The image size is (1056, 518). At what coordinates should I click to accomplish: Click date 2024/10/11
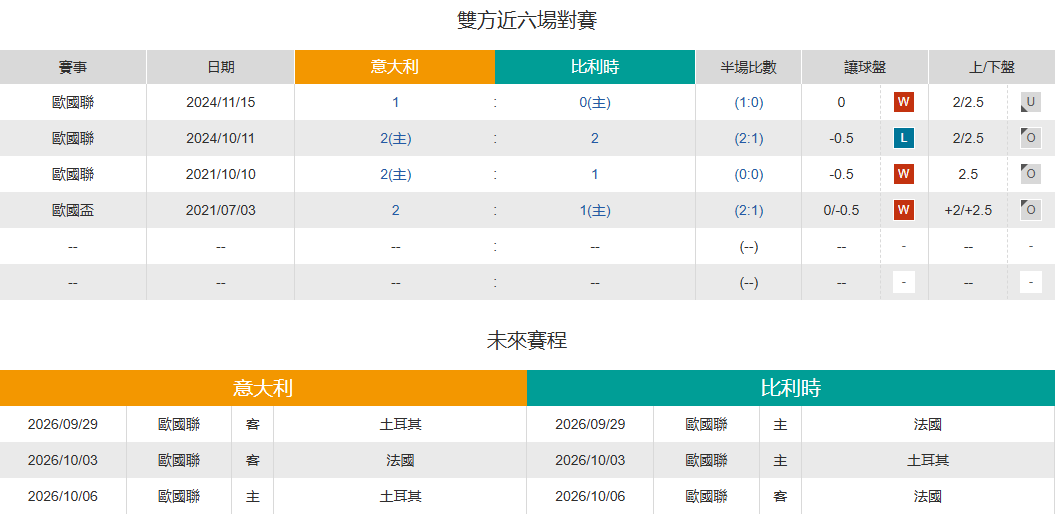(221, 139)
